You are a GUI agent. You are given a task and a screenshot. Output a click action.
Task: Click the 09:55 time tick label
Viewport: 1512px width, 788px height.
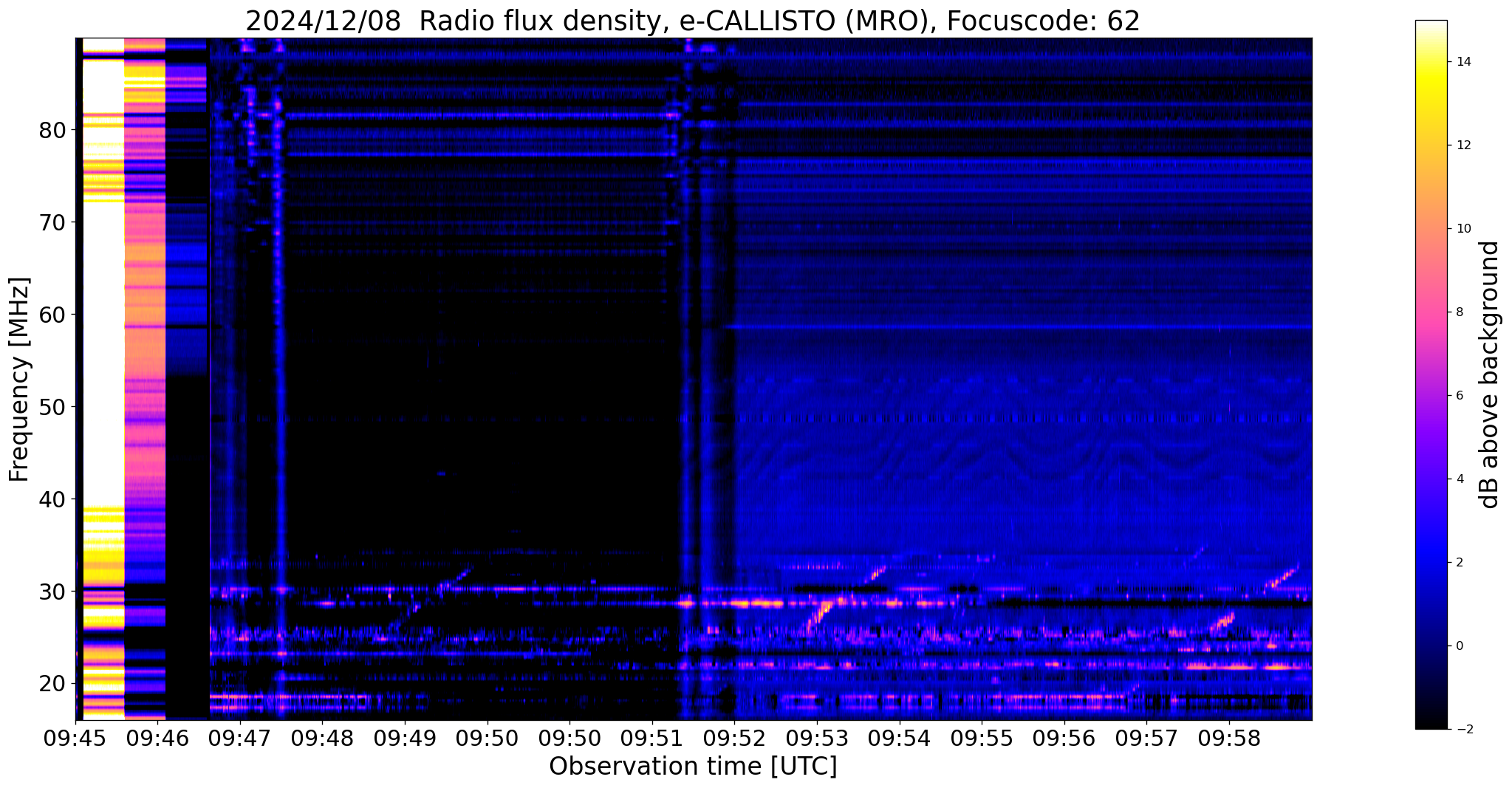coord(982,738)
